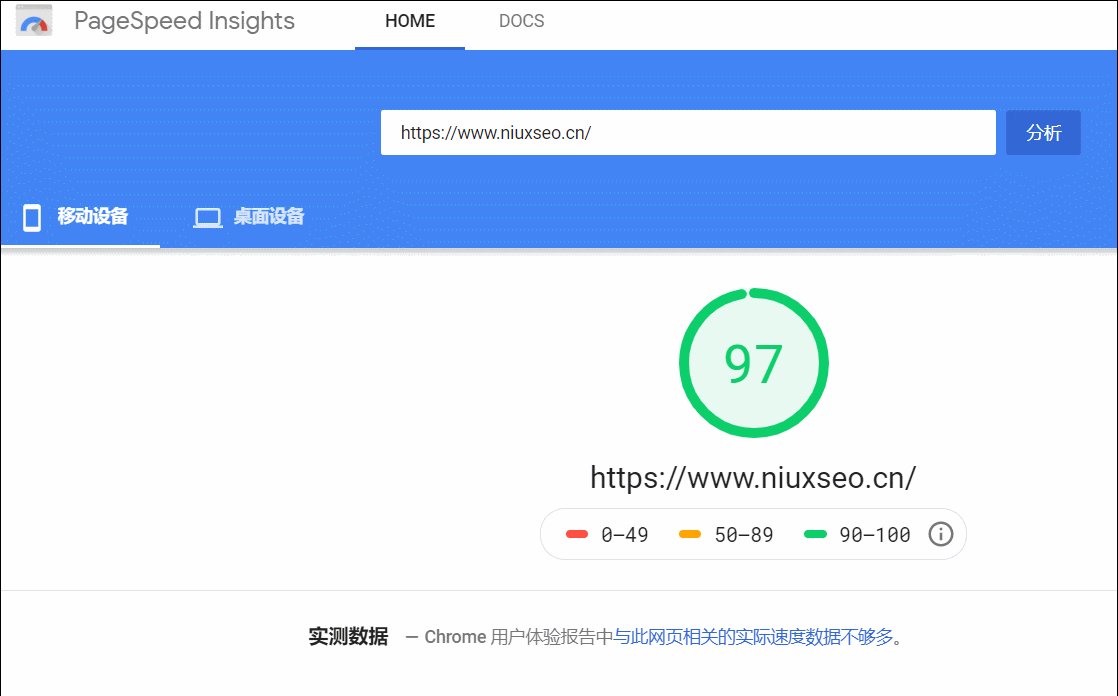Click the green 90–100 legend marker
The width and height of the screenshot is (1118, 696).
pos(815,534)
